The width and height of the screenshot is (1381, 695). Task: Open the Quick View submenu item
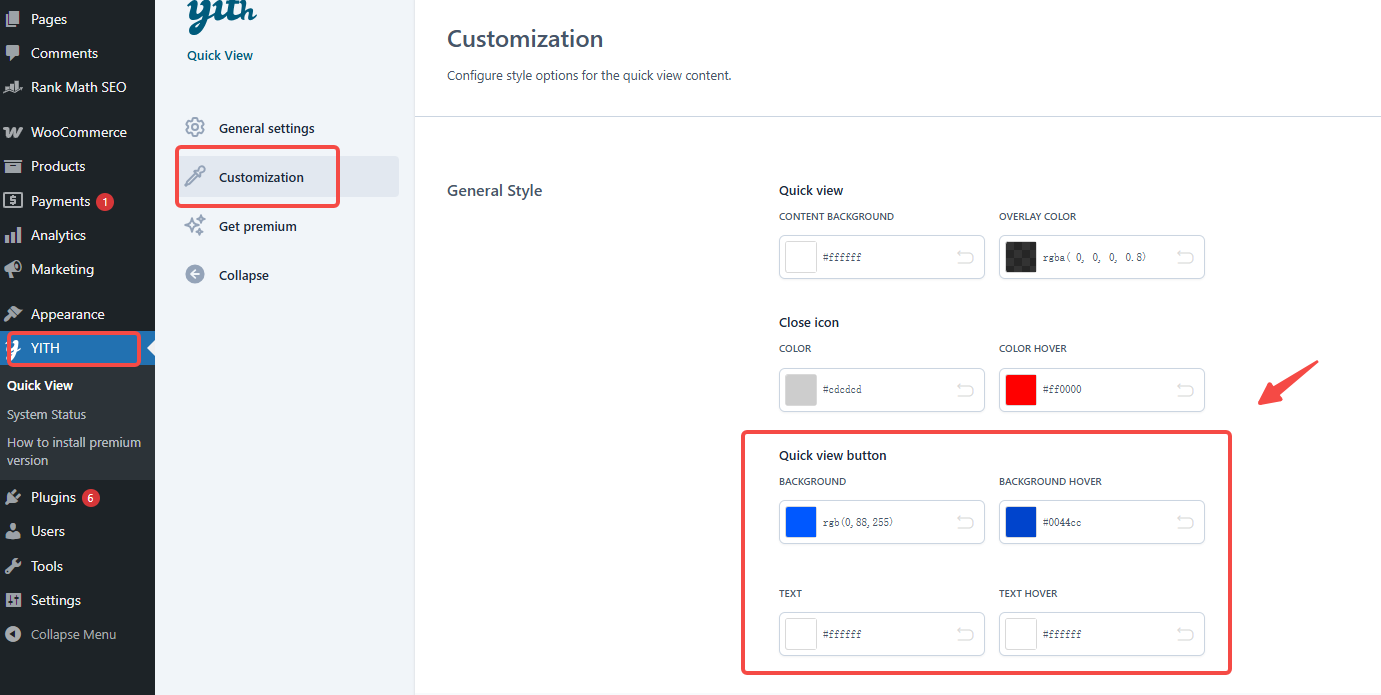40,385
